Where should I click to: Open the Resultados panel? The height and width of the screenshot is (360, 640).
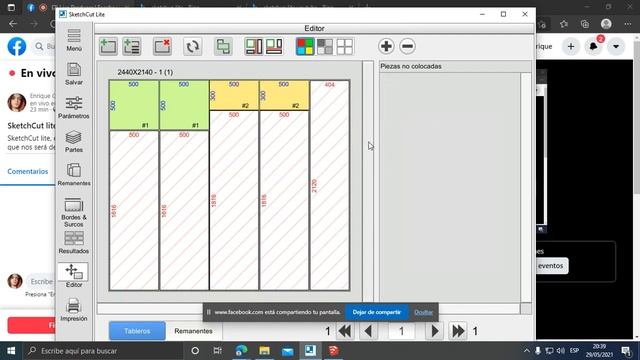[74, 242]
